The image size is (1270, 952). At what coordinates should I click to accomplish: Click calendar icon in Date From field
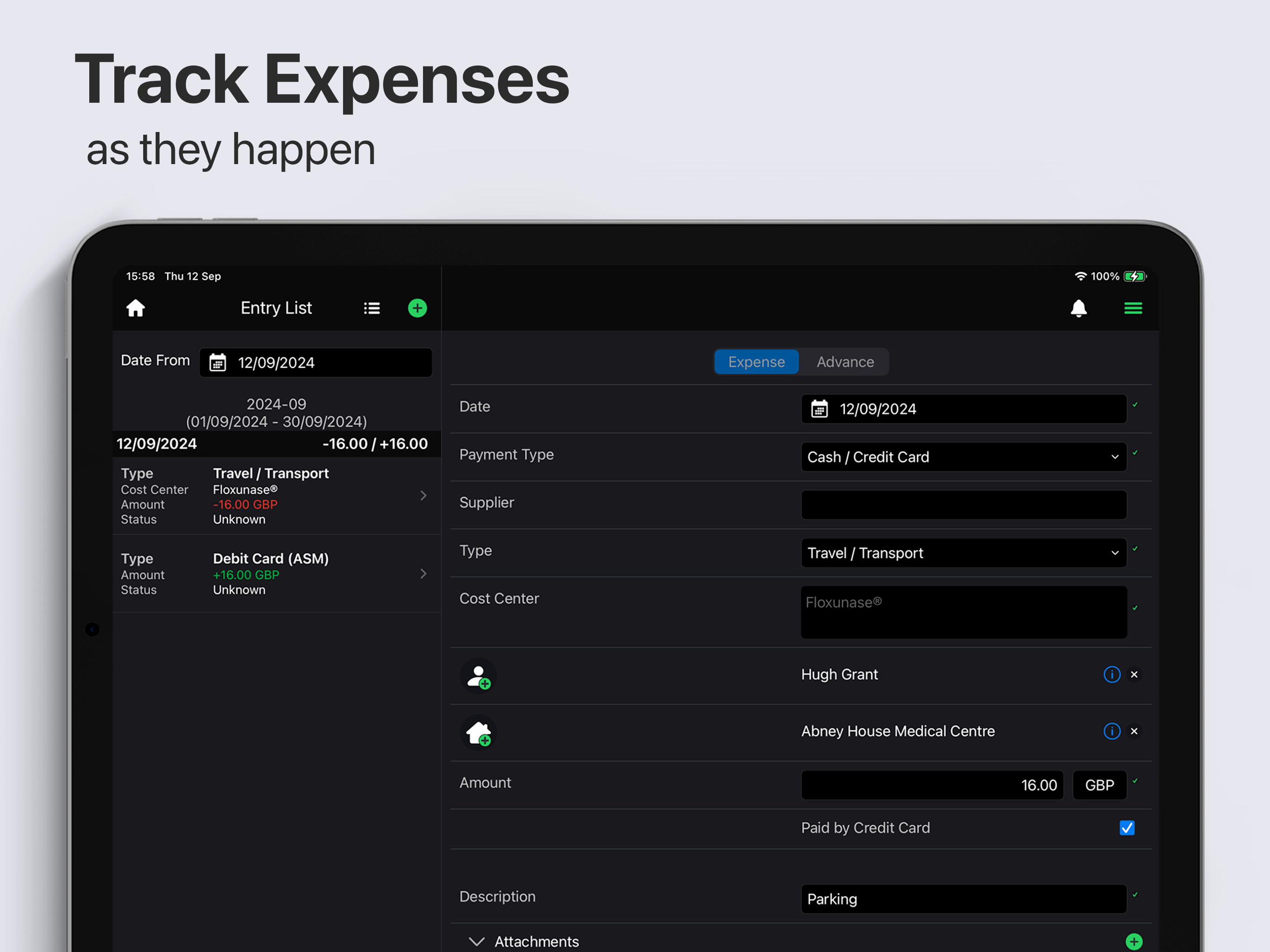pyautogui.click(x=218, y=363)
